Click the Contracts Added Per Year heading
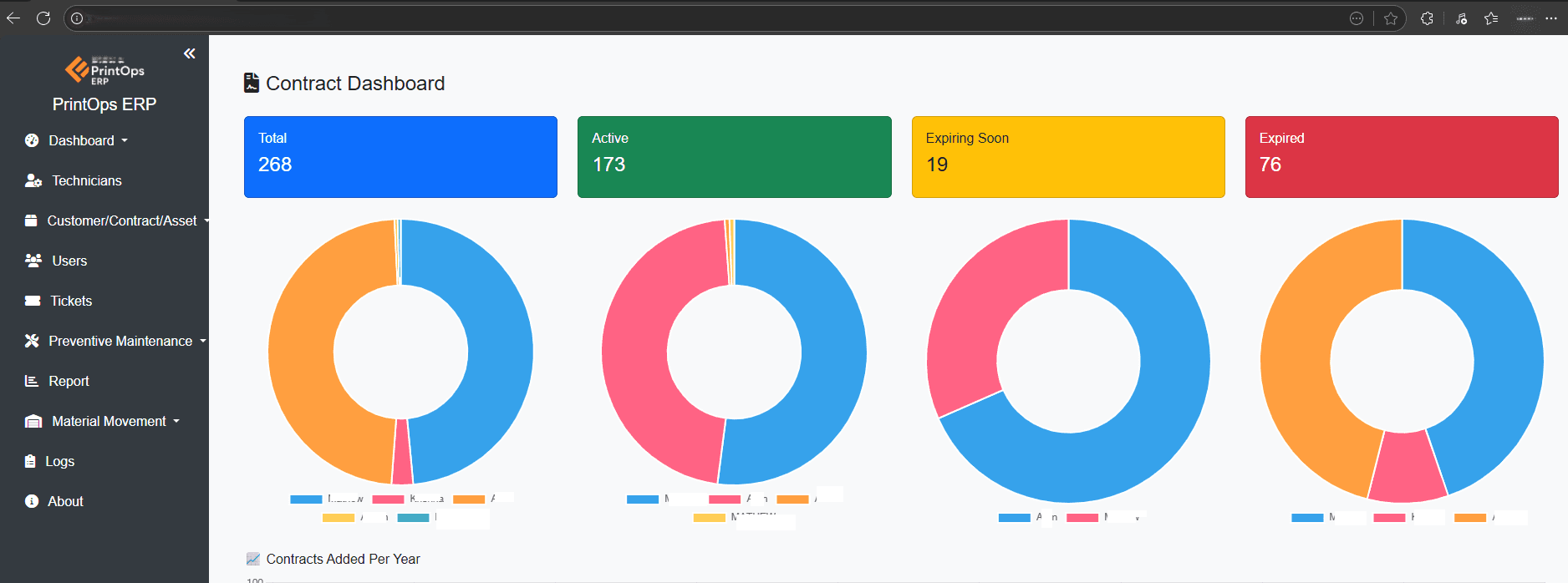 coord(343,559)
